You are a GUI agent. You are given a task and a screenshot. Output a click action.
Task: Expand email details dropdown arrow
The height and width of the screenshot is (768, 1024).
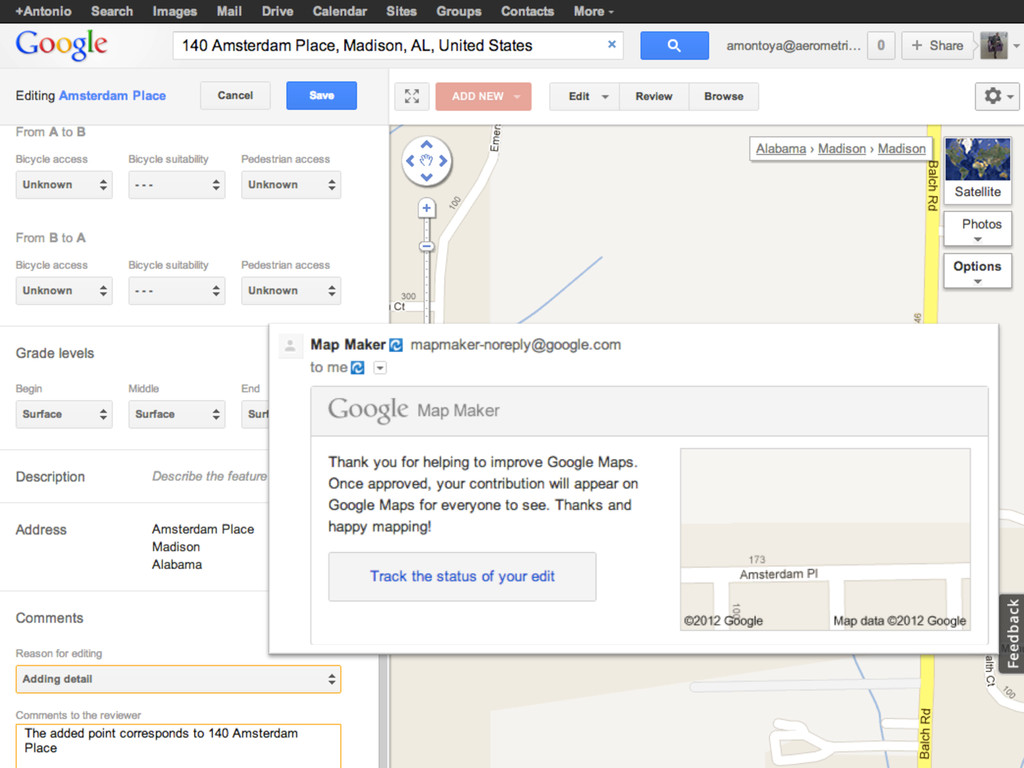tap(380, 368)
